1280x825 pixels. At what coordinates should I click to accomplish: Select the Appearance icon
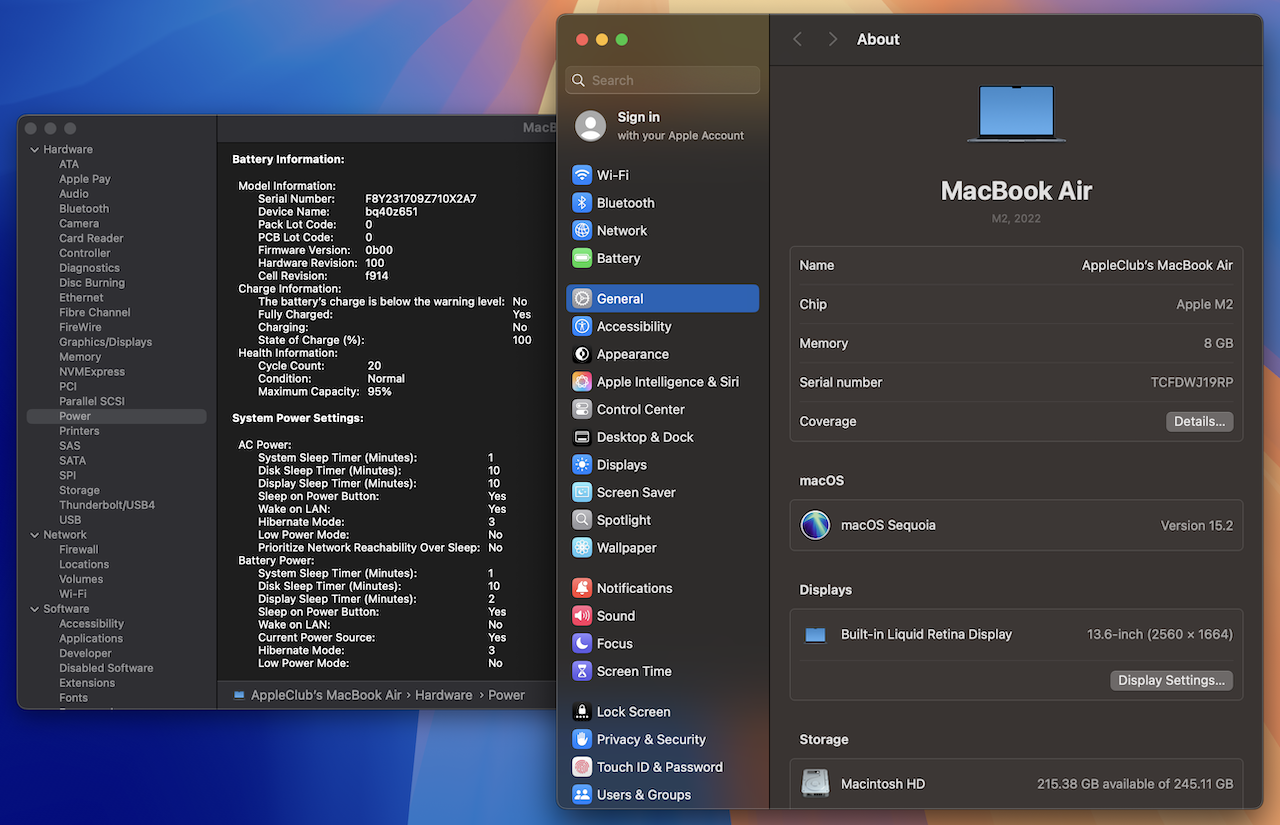click(x=582, y=354)
